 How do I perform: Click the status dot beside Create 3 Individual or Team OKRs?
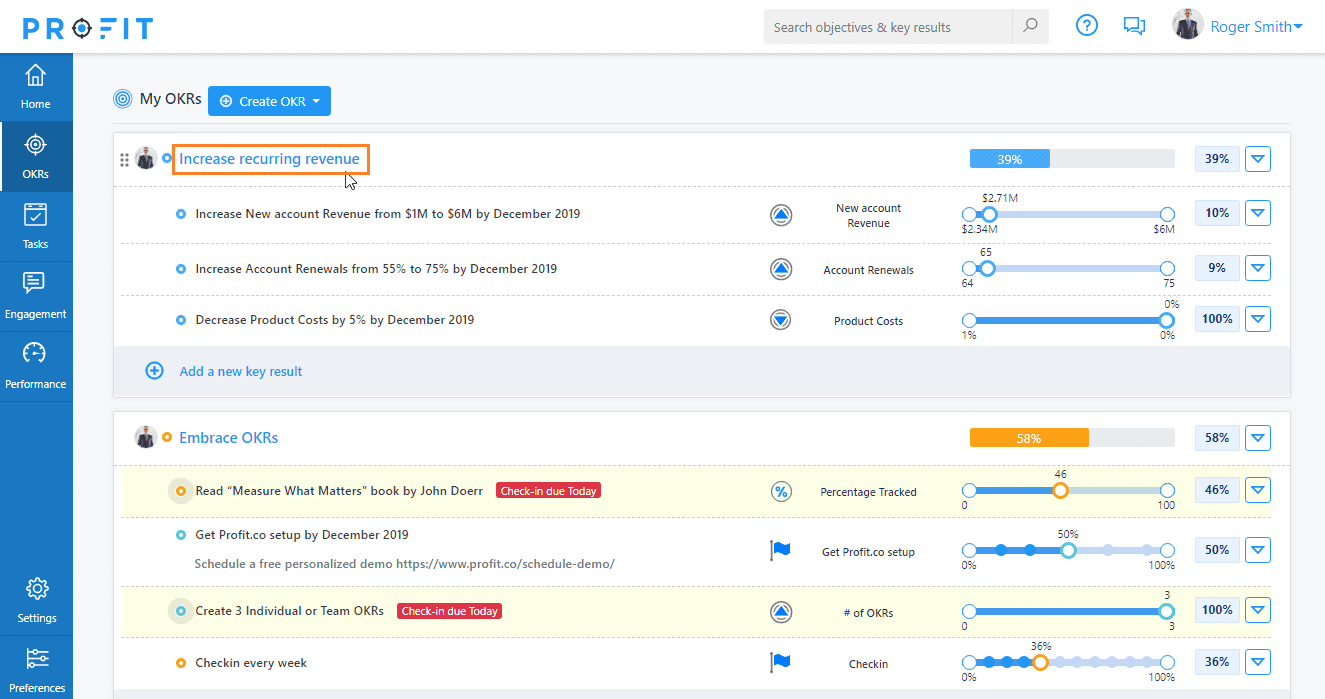pos(181,611)
